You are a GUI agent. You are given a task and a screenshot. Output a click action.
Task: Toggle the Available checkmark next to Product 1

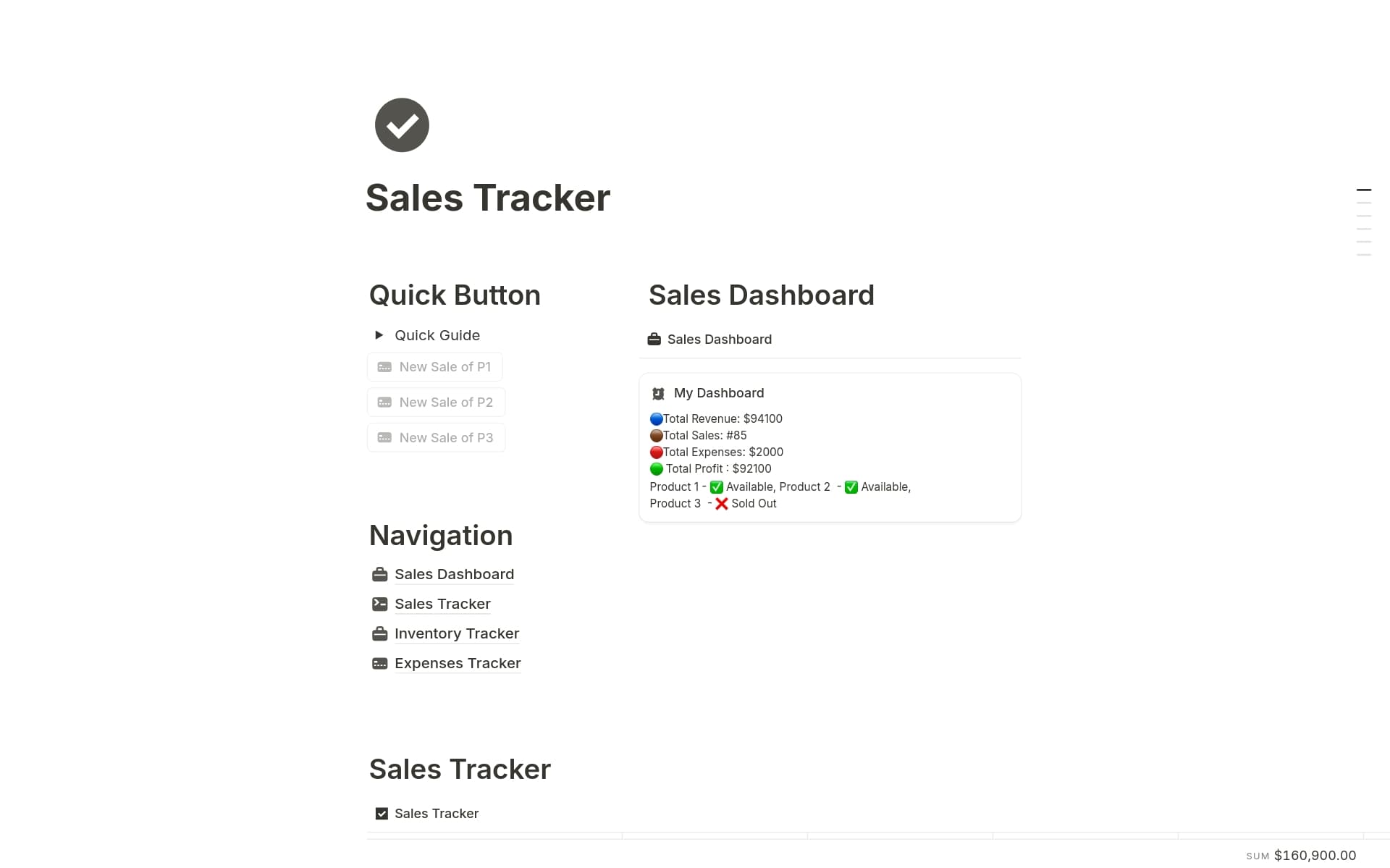click(716, 486)
